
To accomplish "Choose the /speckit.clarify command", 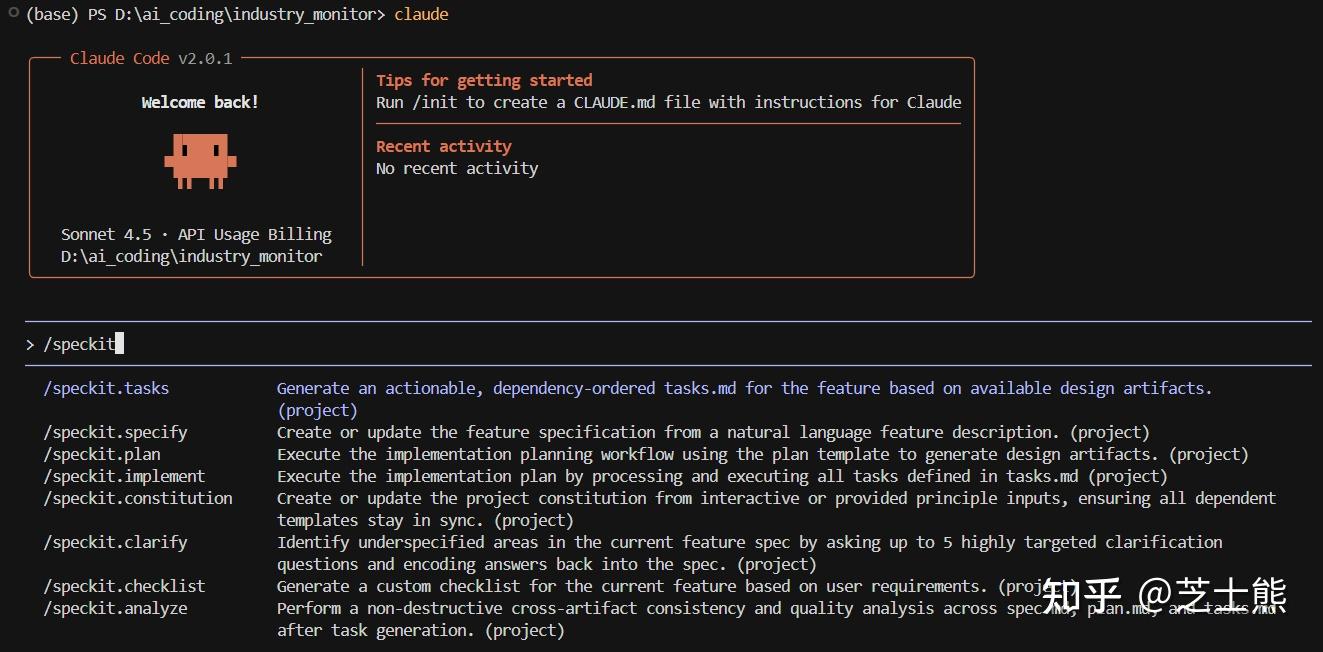I will 115,542.
